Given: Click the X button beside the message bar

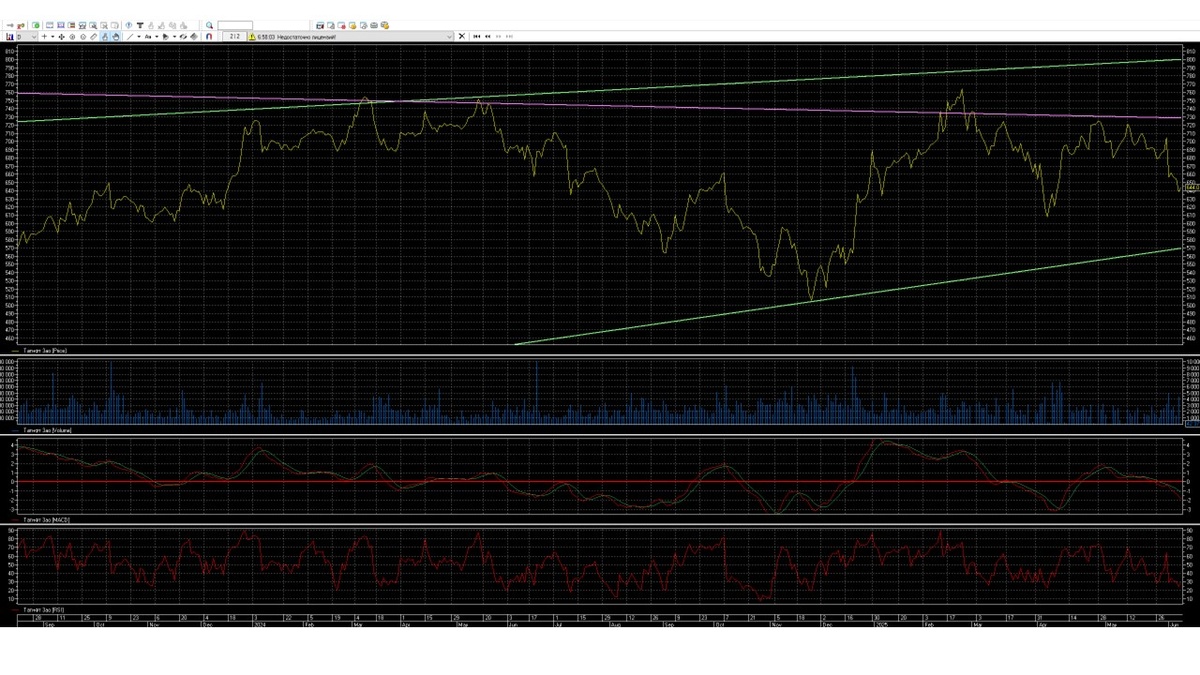Looking at the screenshot, I should click(x=462, y=36).
